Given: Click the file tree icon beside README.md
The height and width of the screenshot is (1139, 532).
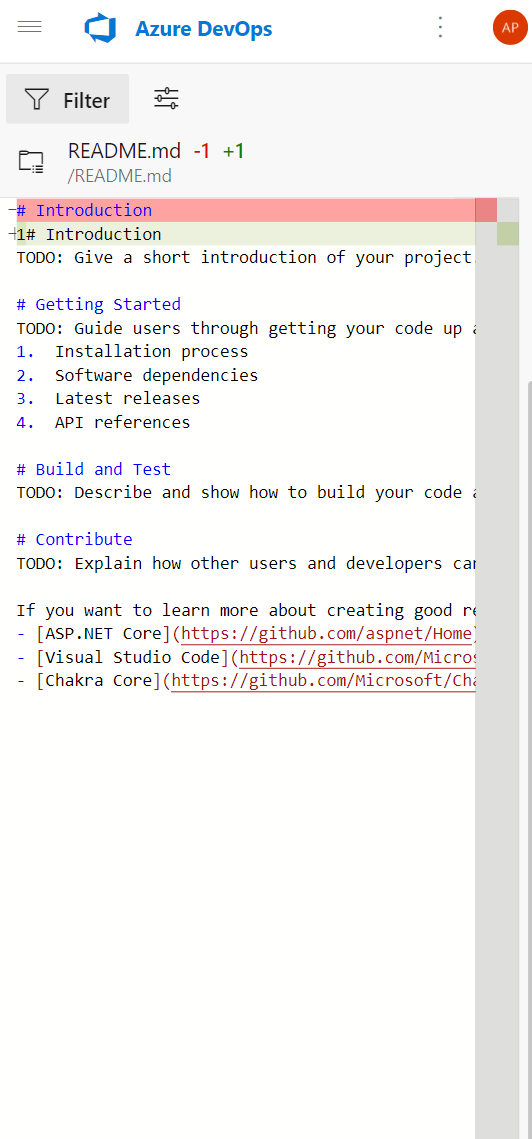Looking at the screenshot, I should tap(31, 161).
